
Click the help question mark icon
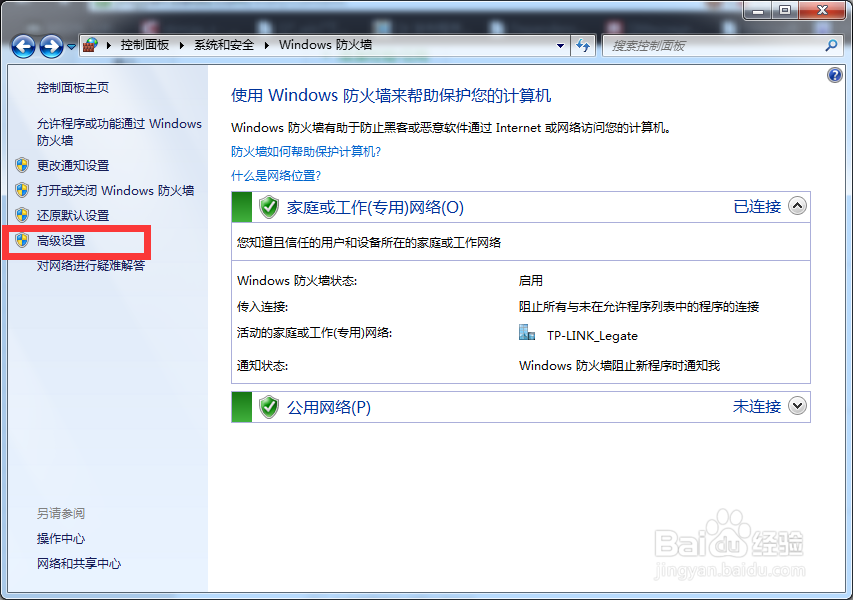coord(835,74)
